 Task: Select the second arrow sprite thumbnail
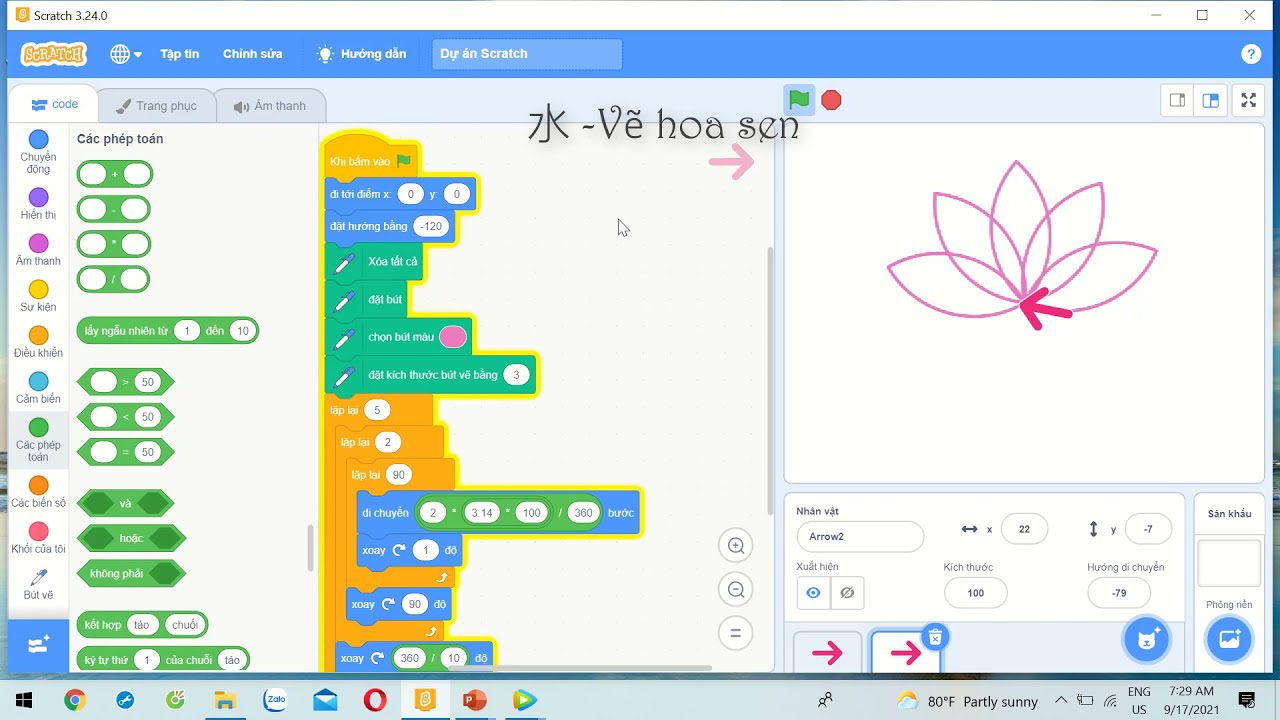coord(905,653)
